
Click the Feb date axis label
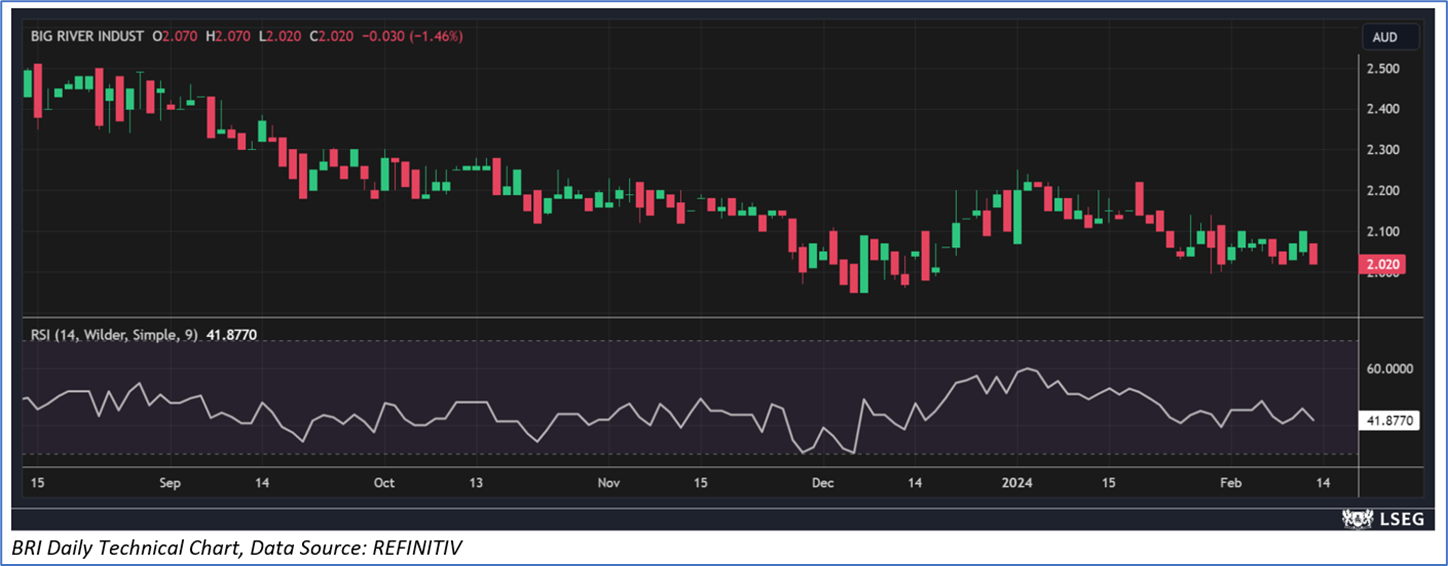pyautogui.click(x=1233, y=483)
